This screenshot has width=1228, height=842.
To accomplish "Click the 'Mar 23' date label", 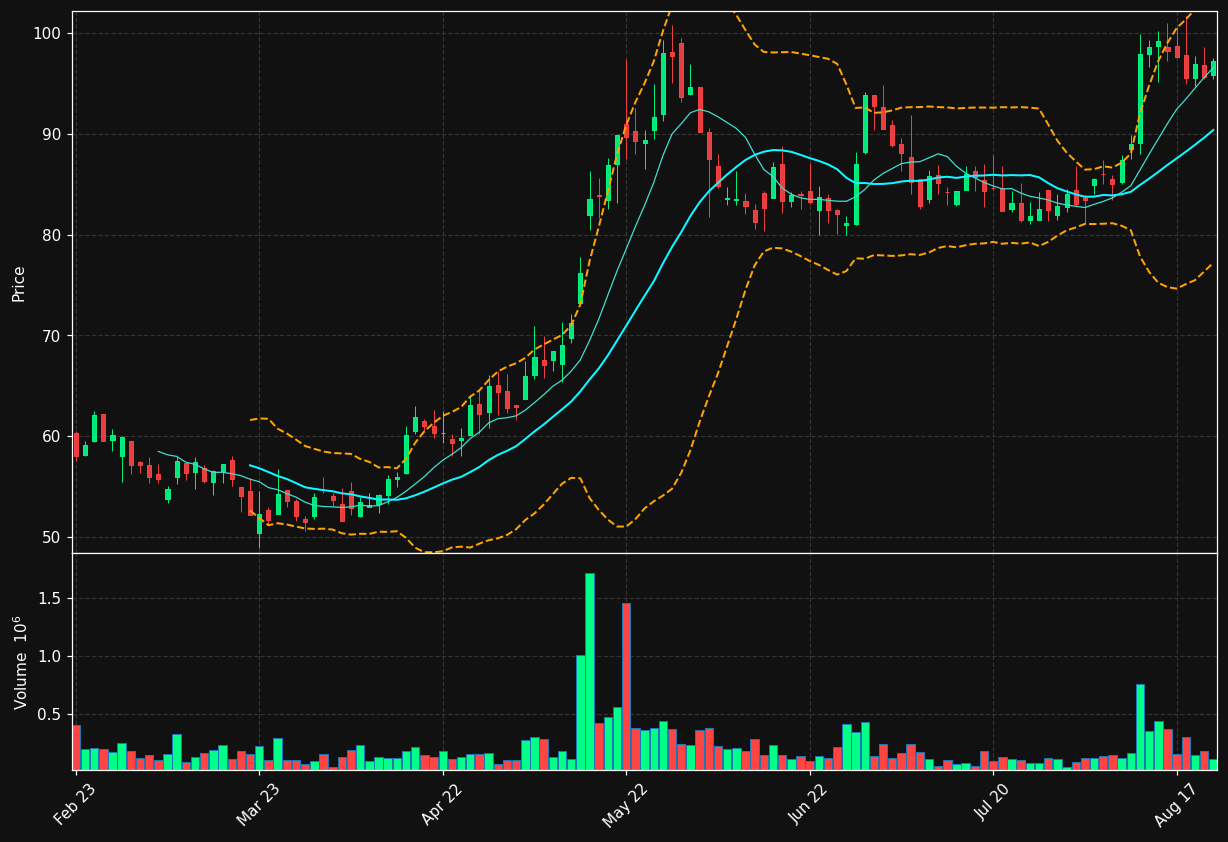I will point(258,805).
